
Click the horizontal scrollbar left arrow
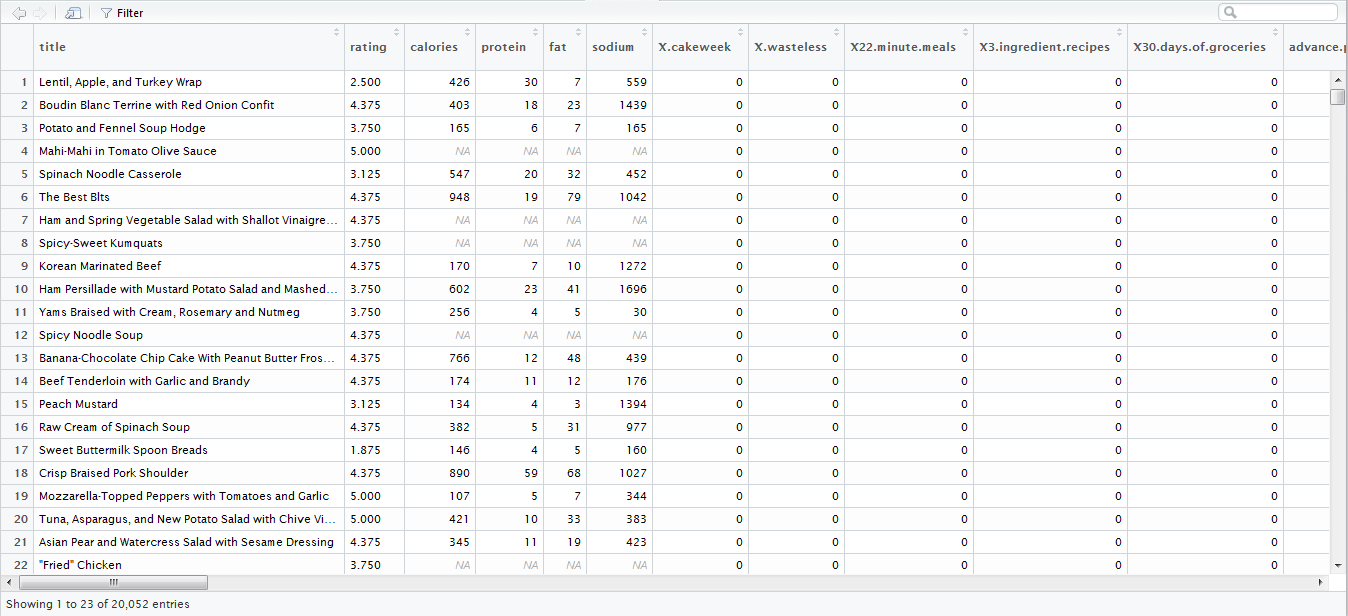(8, 582)
